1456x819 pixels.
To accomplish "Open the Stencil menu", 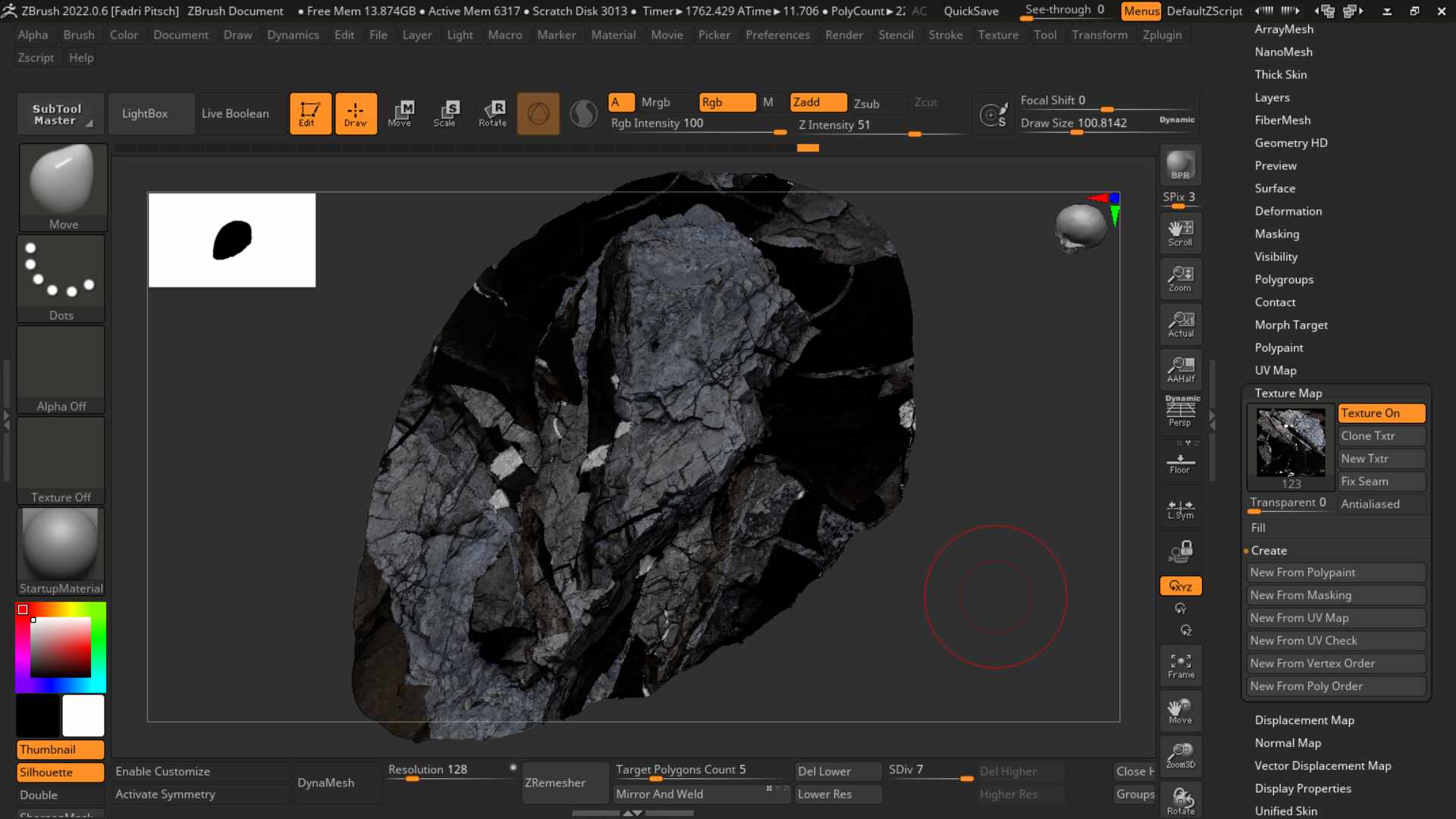I will coord(896,34).
